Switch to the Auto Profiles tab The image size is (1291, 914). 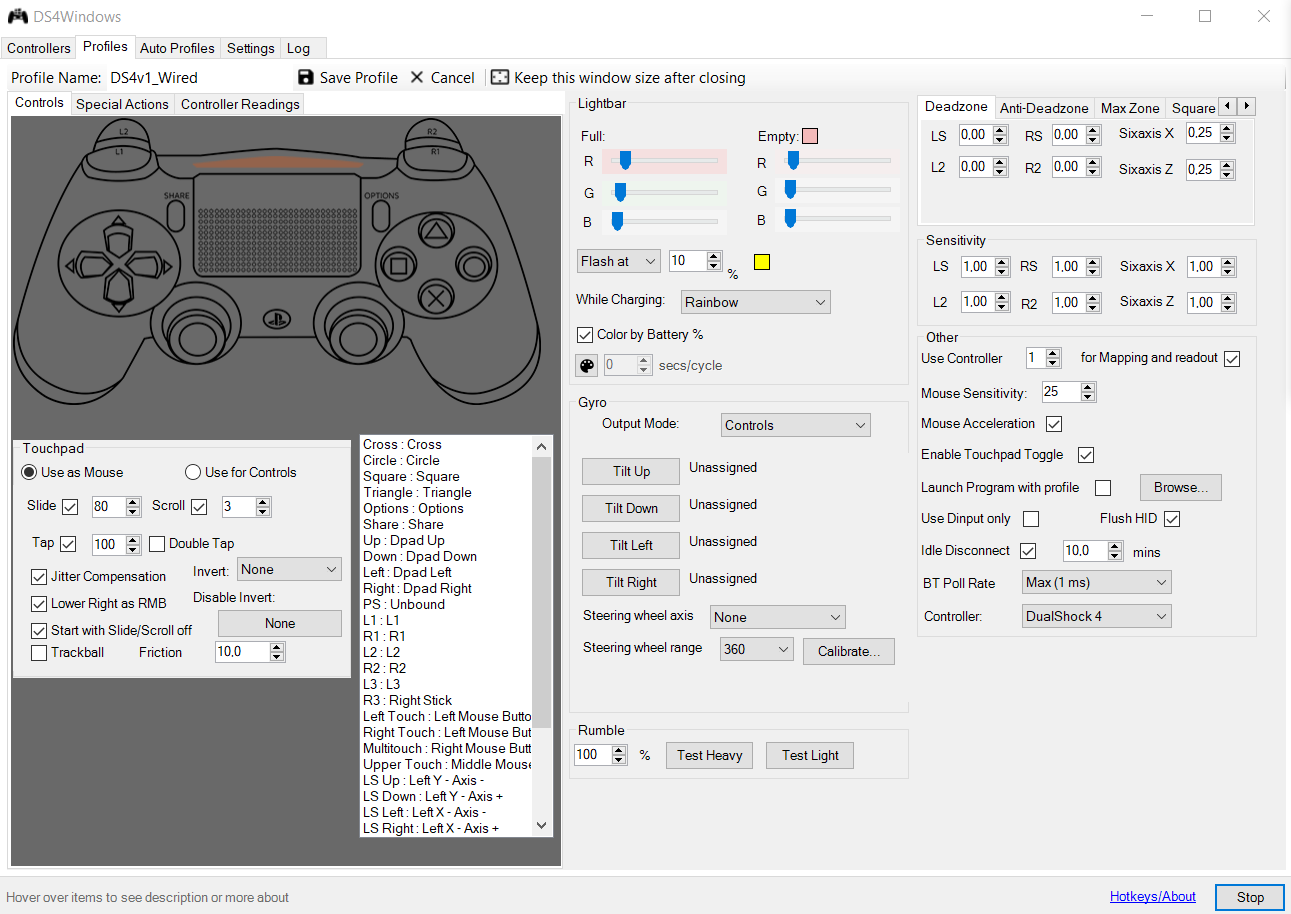(x=177, y=48)
